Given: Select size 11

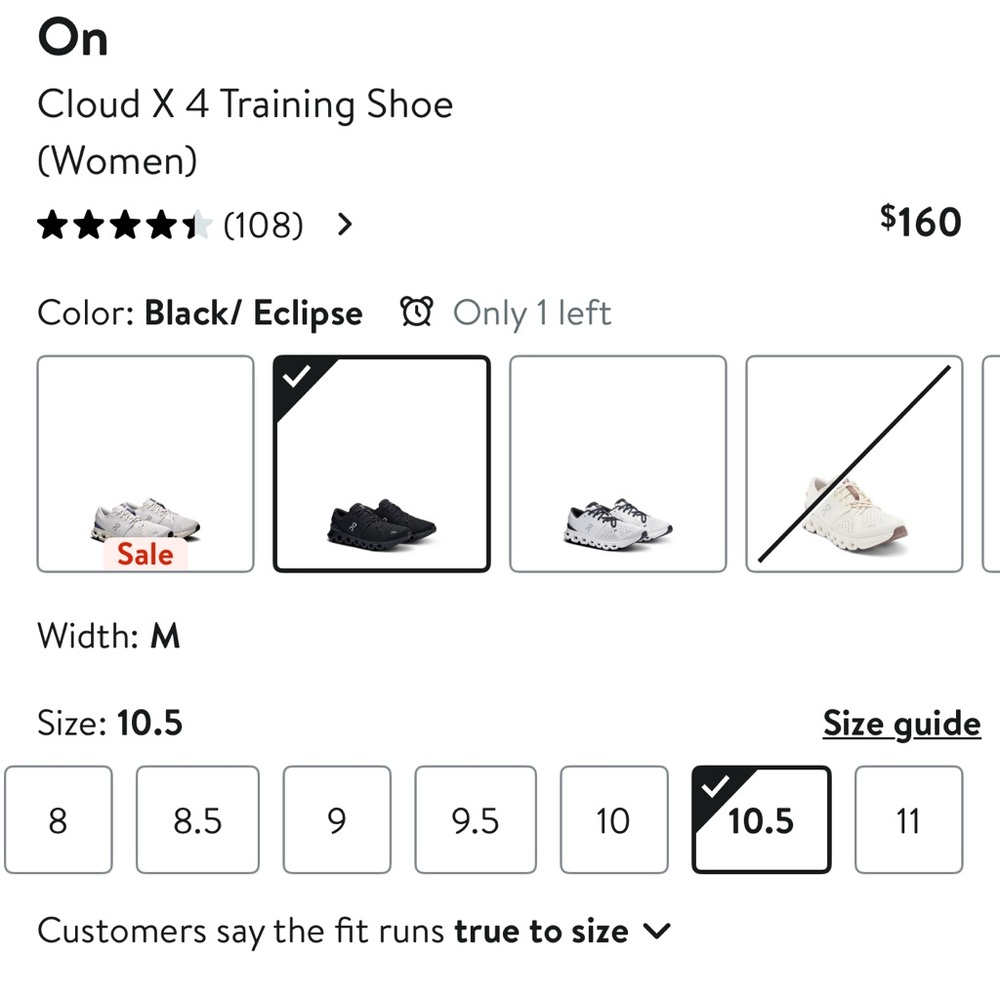Looking at the screenshot, I should click(x=908, y=820).
